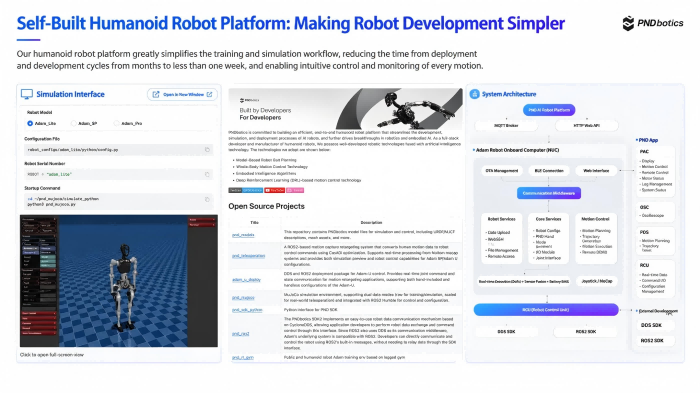Open the pnd_teleoperation repository link
This screenshot has height=393, width=700.
[x=248, y=256]
